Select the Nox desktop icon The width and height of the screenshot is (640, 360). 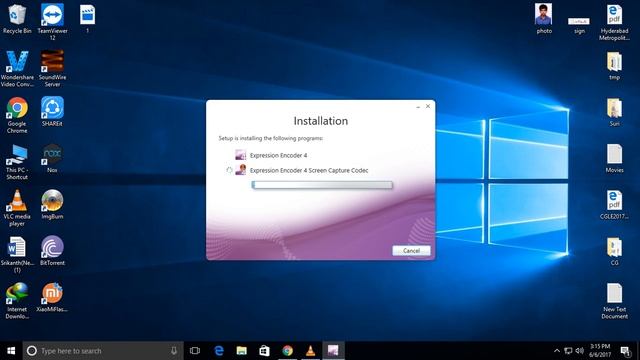click(x=52, y=158)
